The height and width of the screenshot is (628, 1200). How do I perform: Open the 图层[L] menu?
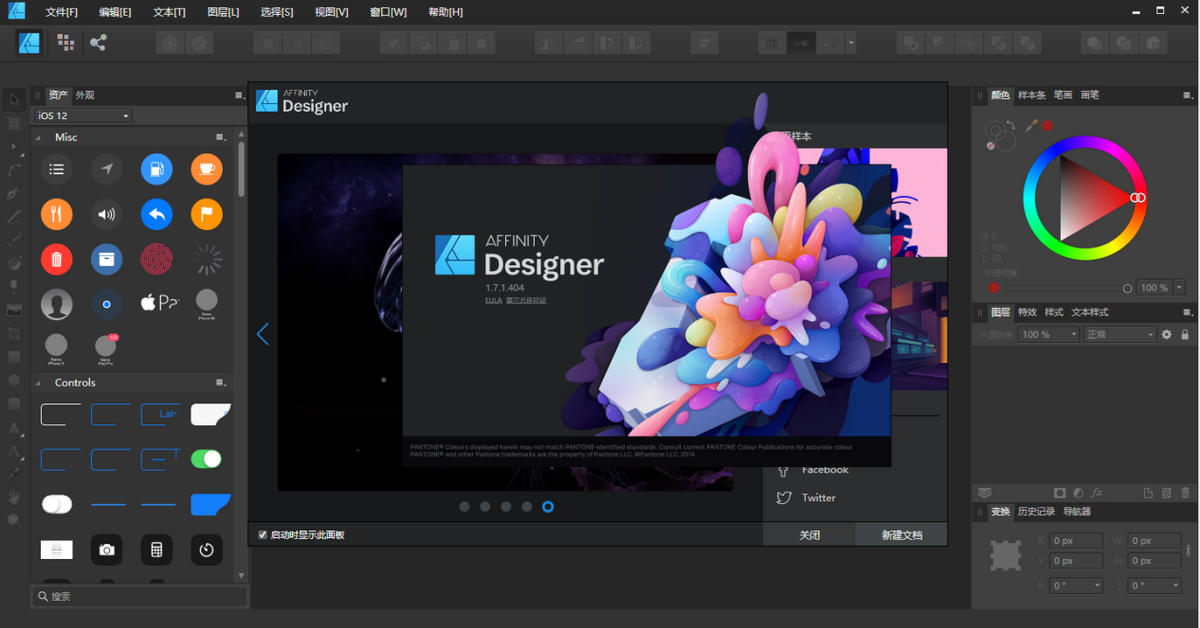pyautogui.click(x=223, y=12)
